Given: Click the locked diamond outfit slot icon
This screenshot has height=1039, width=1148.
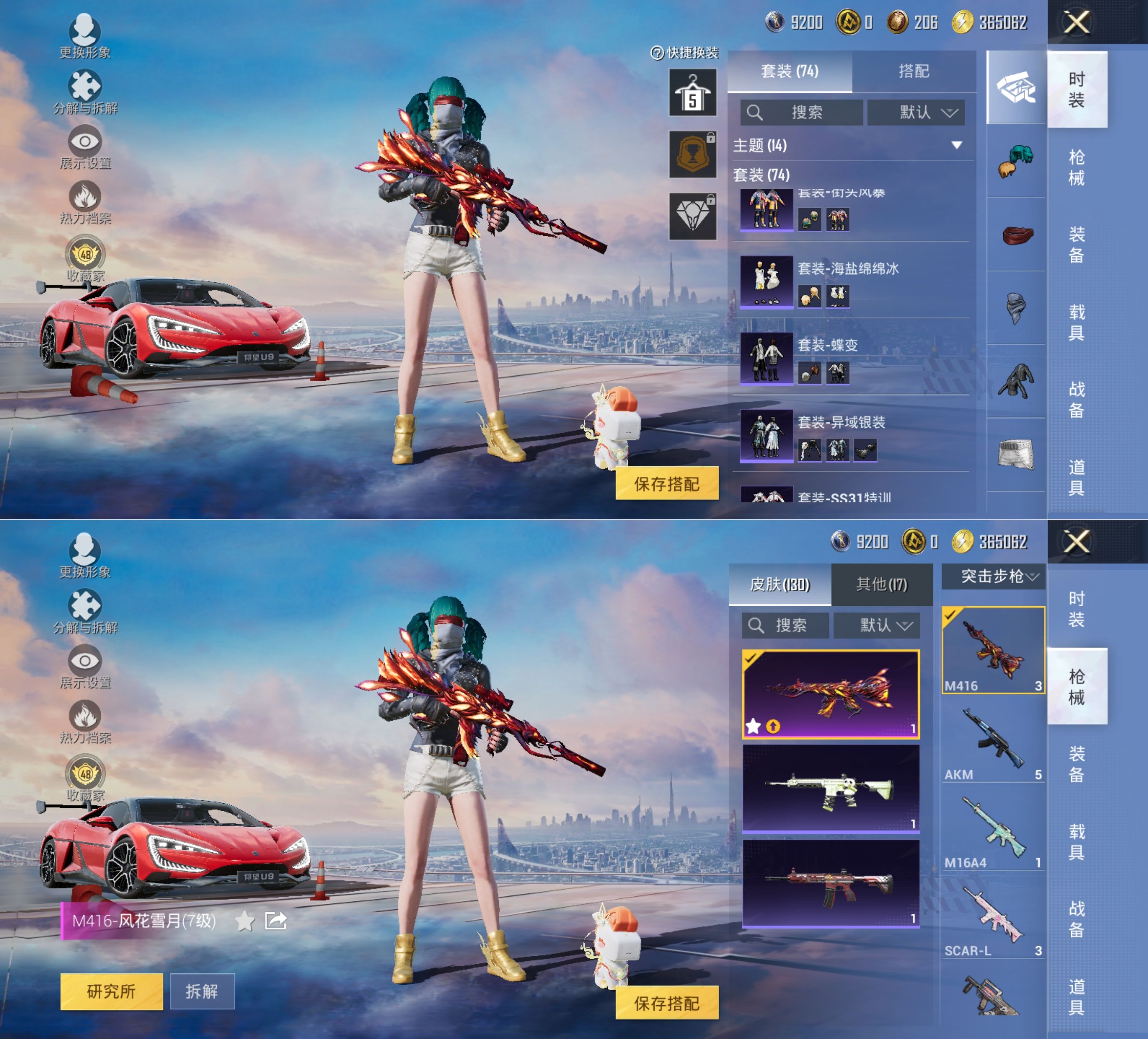Looking at the screenshot, I should [x=692, y=216].
